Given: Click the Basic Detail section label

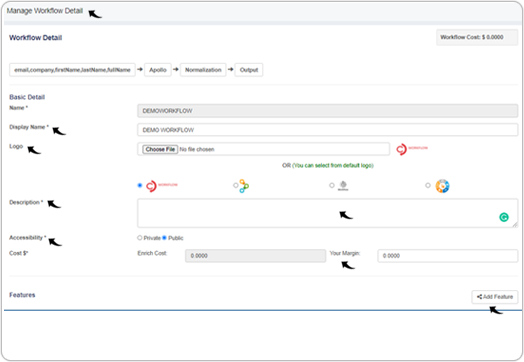Looking at the screenshot, I should coord(27,97).
